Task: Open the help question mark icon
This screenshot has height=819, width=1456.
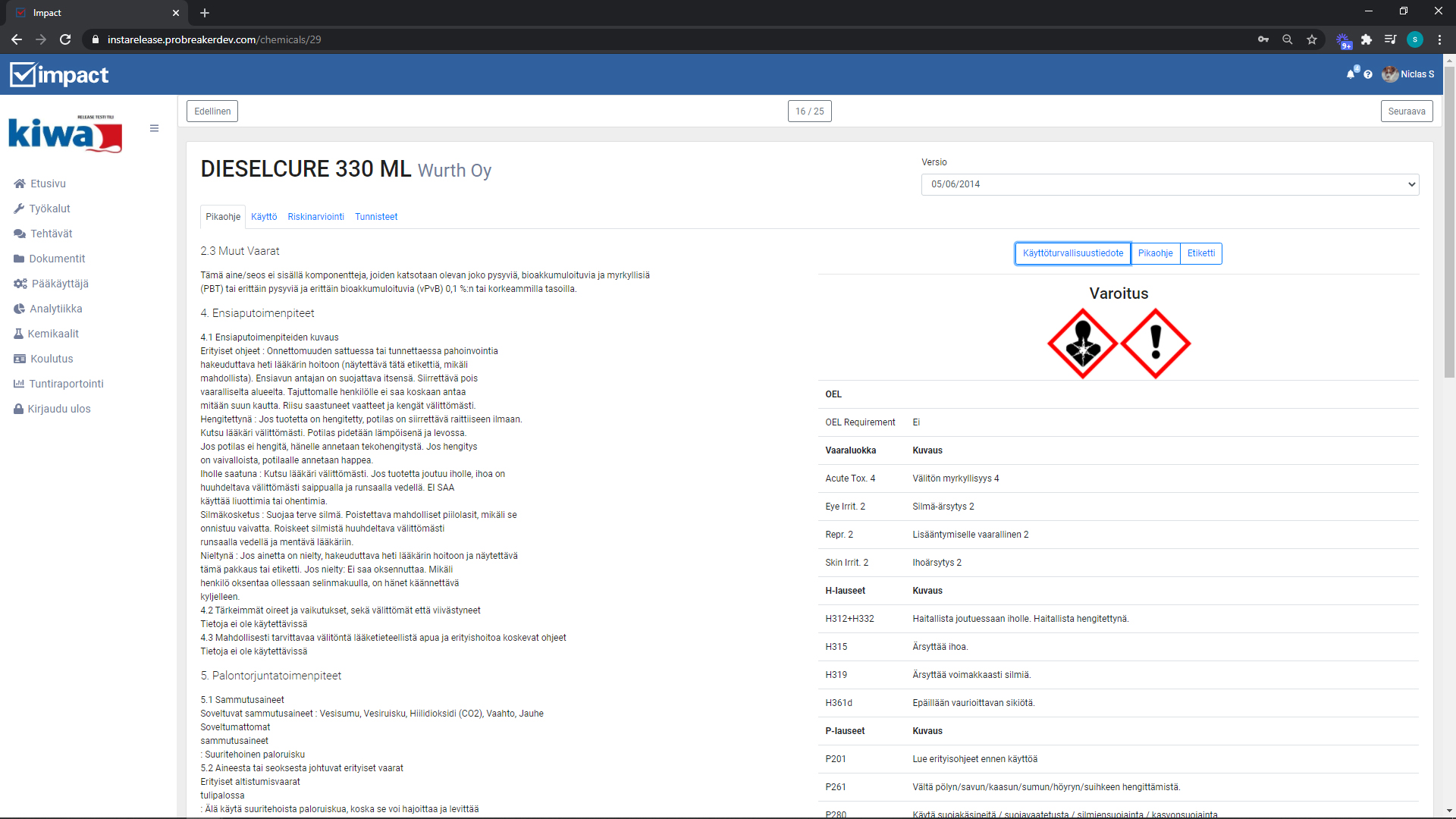Action: 1368,74
